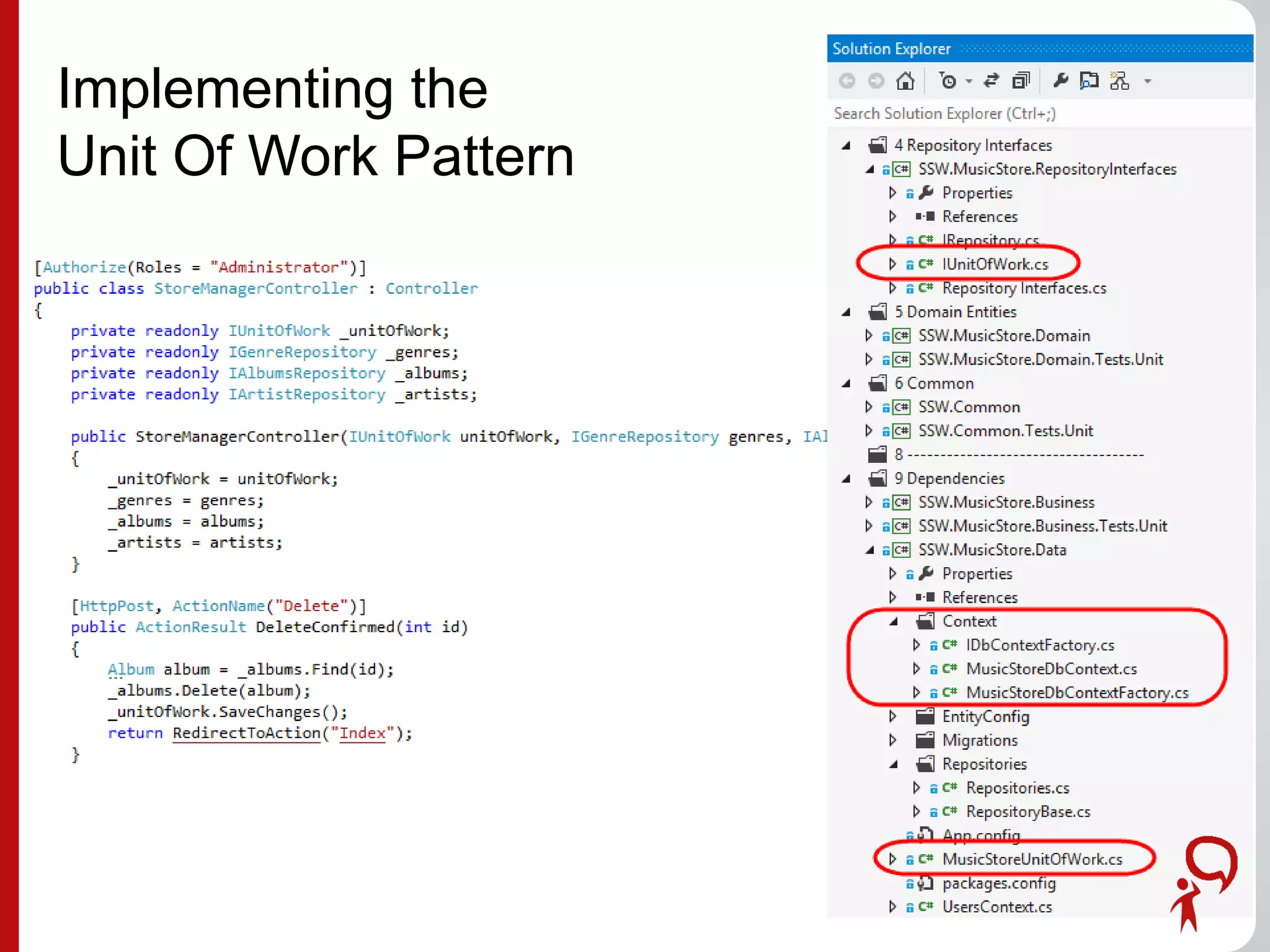Select the Context folder icon
The width and height of the screenshot is (1270, 952).
[x=925, y=621]
